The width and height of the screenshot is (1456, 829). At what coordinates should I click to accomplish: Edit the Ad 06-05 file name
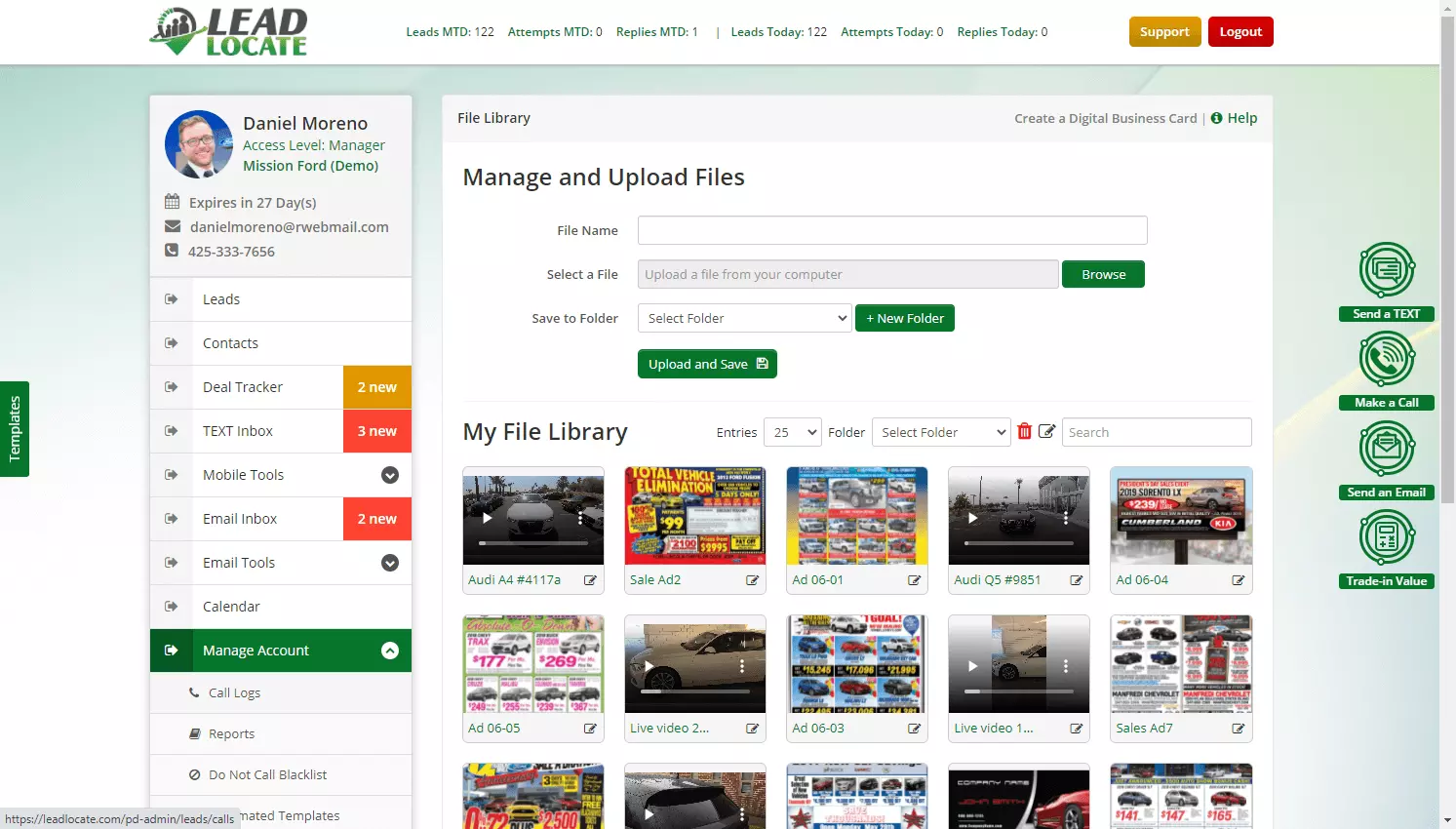(x=590, y=729)
